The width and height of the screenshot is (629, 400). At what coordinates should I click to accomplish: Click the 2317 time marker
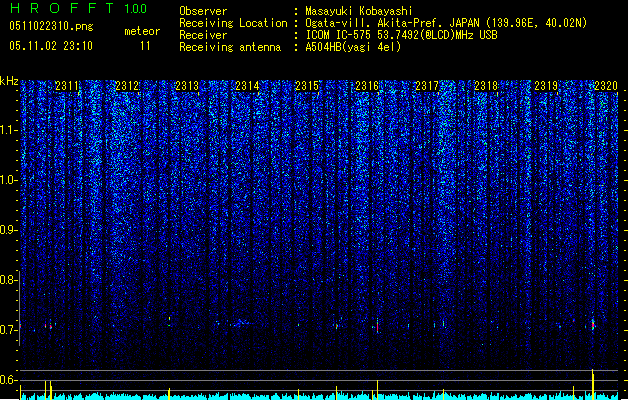click(427, 86)
